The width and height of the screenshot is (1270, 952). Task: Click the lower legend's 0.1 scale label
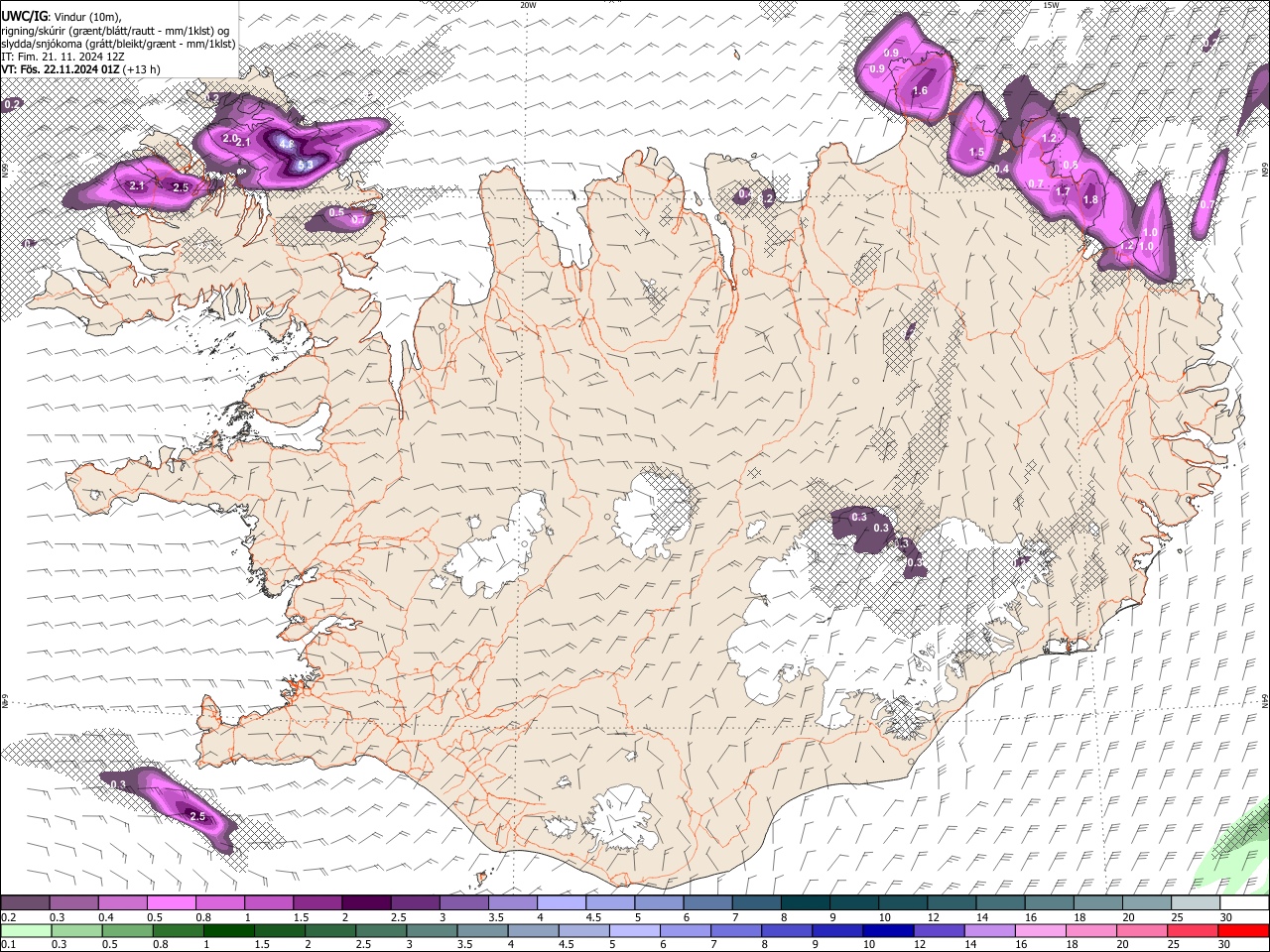click(x=8, y=944)
